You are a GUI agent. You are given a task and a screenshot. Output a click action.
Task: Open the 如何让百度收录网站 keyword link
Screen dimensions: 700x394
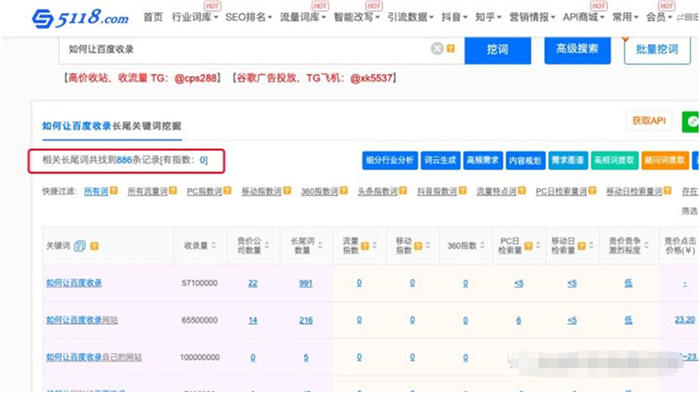[82, 320]
